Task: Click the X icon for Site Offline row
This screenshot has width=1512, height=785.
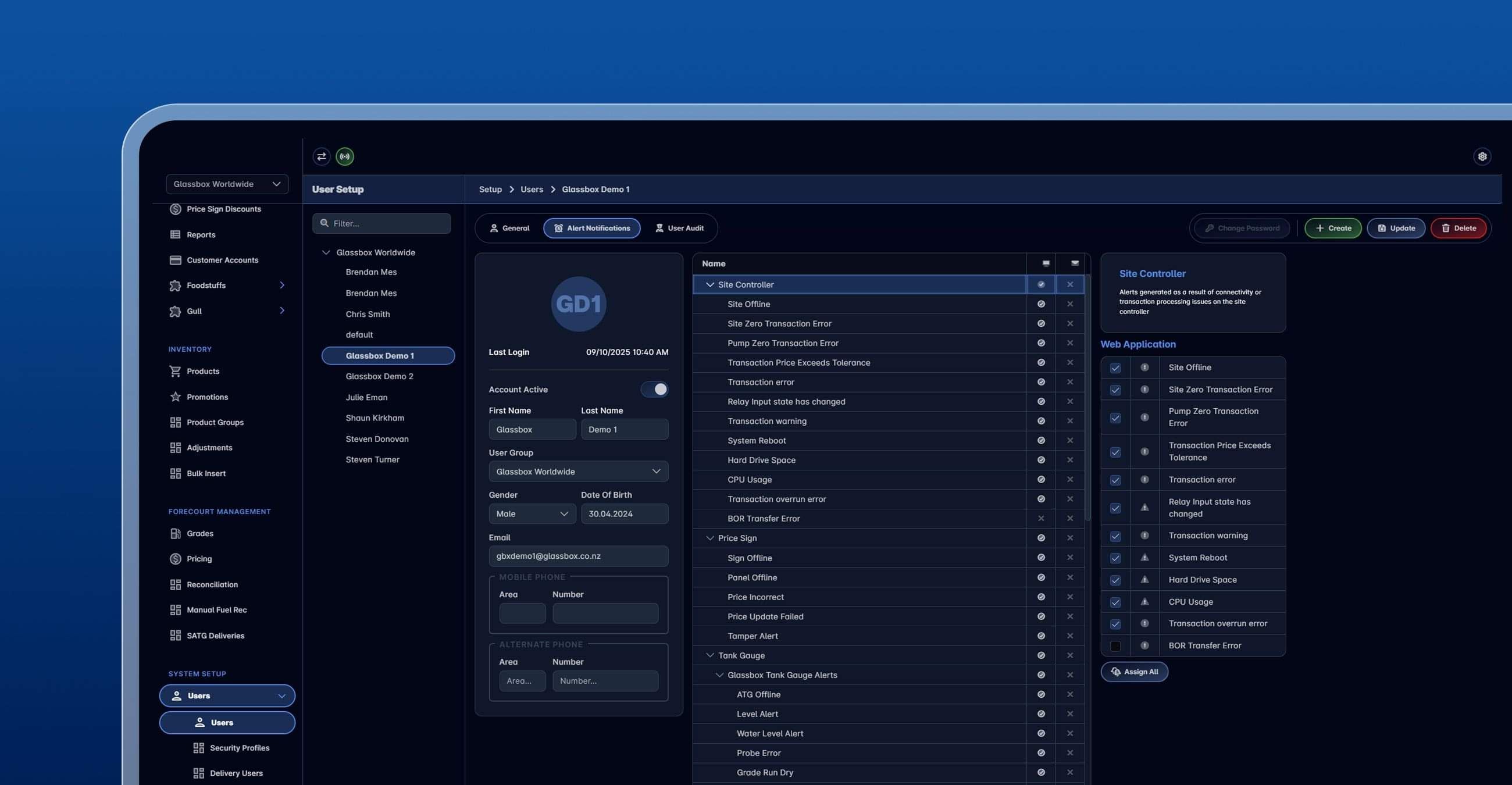Action: [1070, 304]
